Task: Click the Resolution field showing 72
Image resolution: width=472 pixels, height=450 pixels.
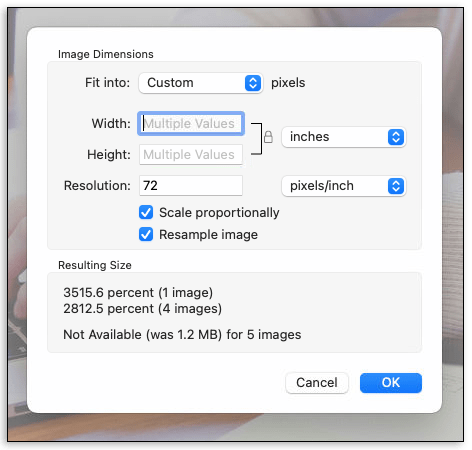Action: click(191, 186)
